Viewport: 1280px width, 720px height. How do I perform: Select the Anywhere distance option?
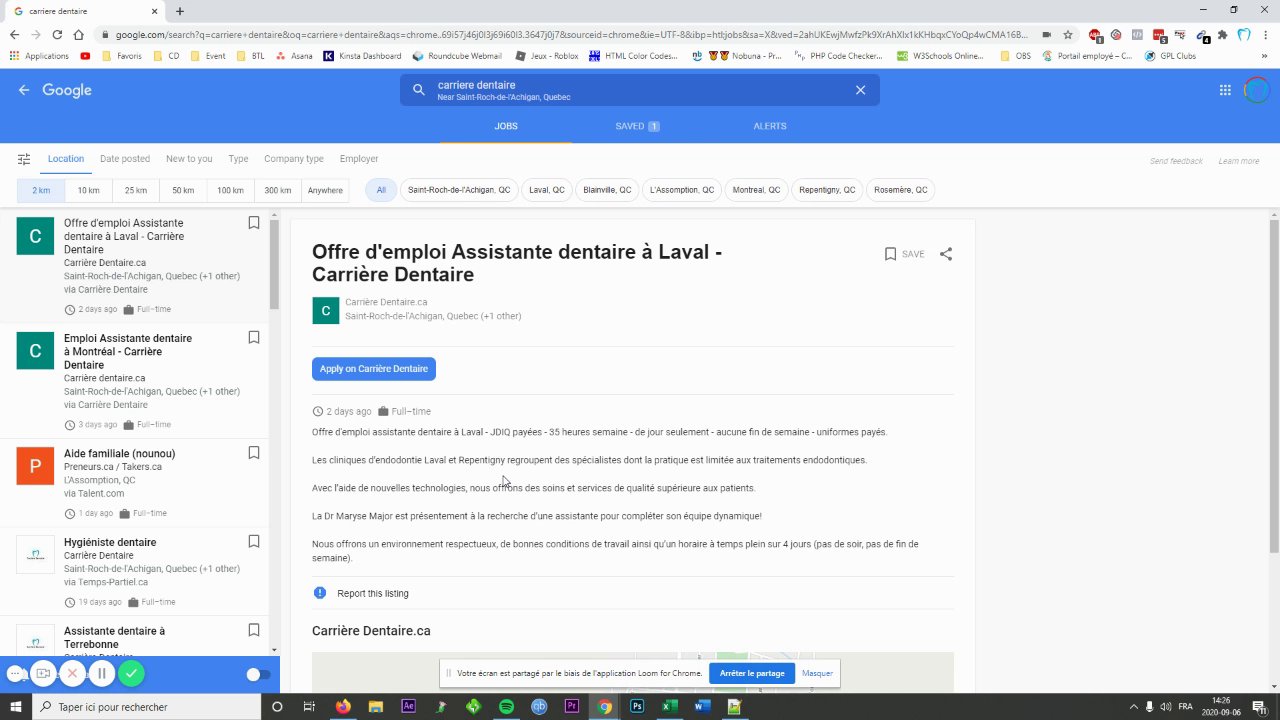coord(325,190)
